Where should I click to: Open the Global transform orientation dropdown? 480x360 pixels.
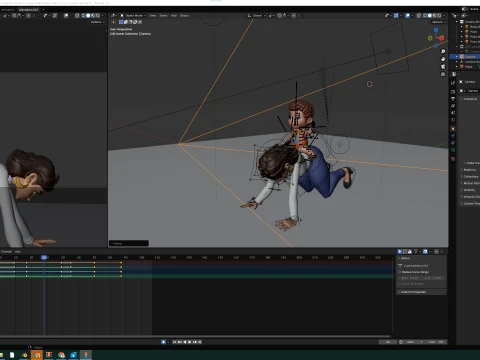256,15
